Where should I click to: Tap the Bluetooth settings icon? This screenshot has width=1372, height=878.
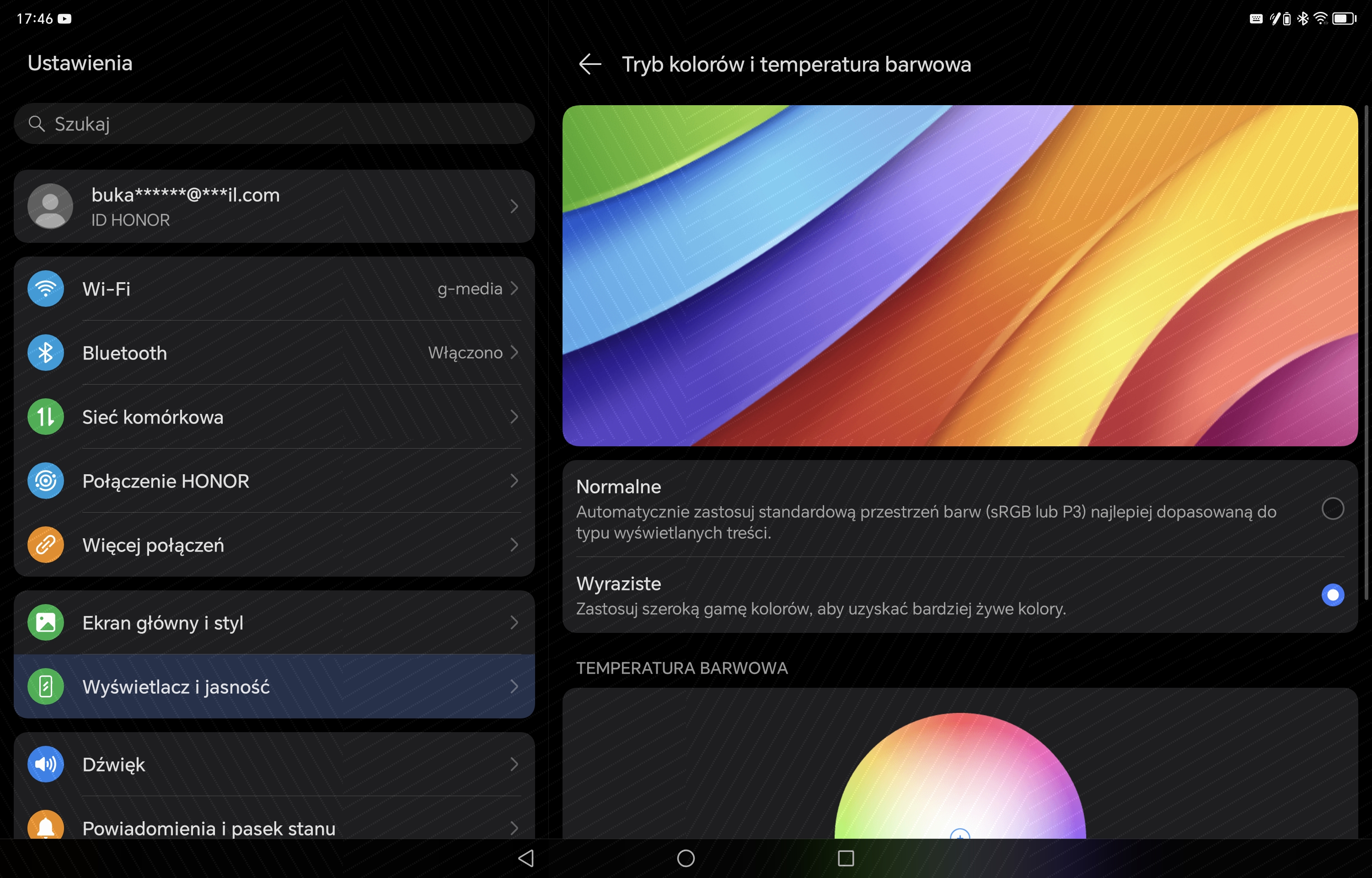coord(46,352)
